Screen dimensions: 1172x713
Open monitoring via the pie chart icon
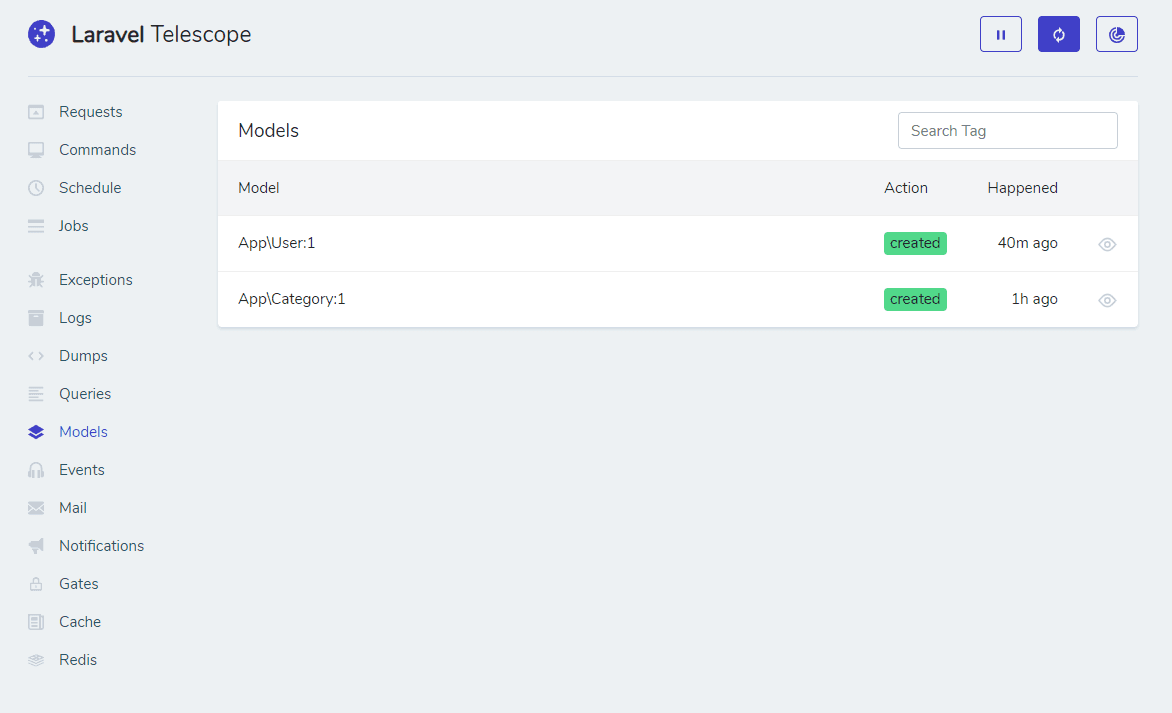click(1116, 33)
